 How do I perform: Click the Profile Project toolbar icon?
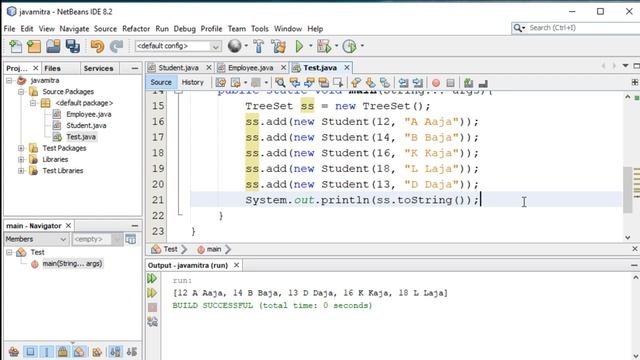[350, 47]
